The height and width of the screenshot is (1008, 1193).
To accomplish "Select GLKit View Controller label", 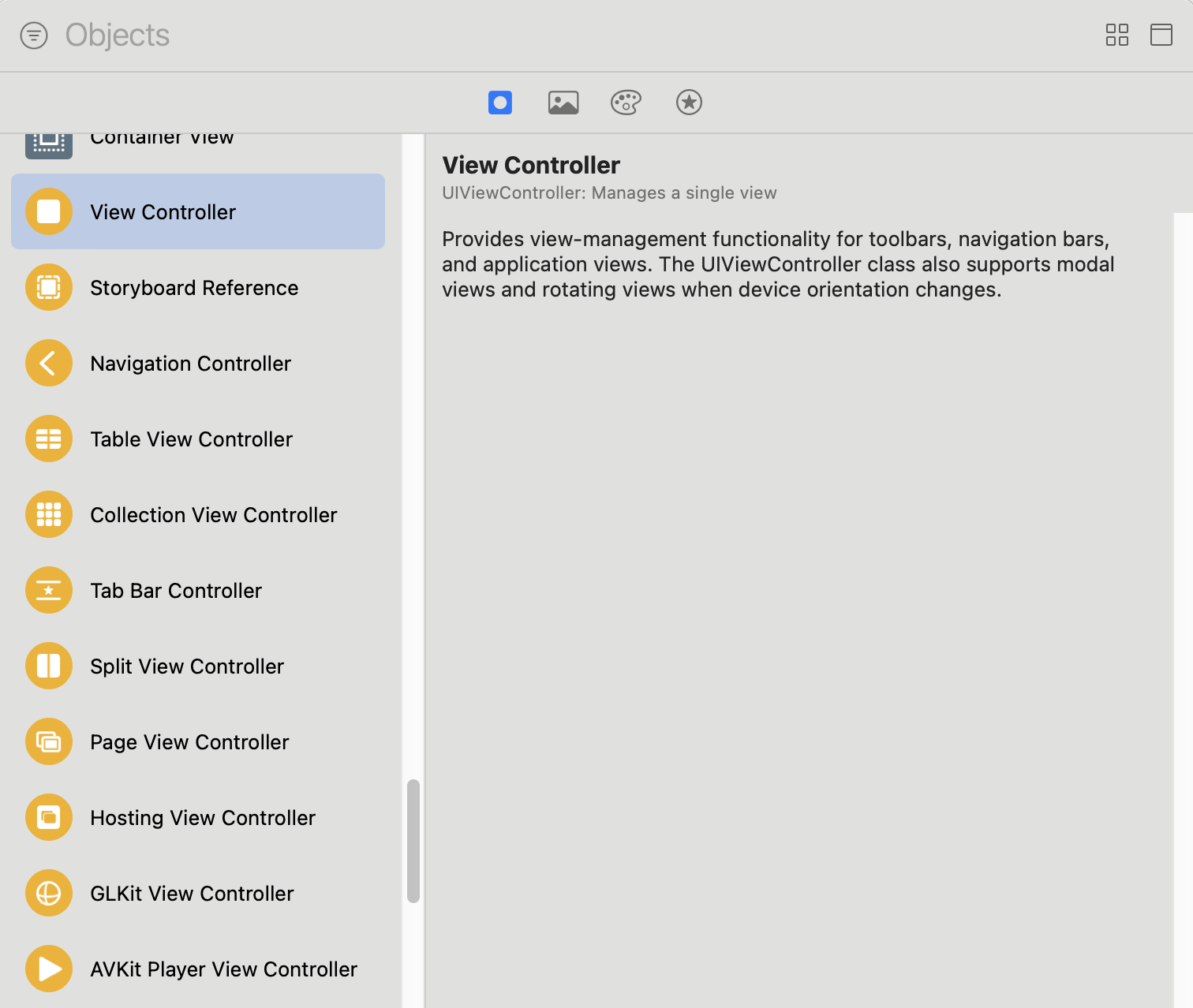I will [192, 894].
